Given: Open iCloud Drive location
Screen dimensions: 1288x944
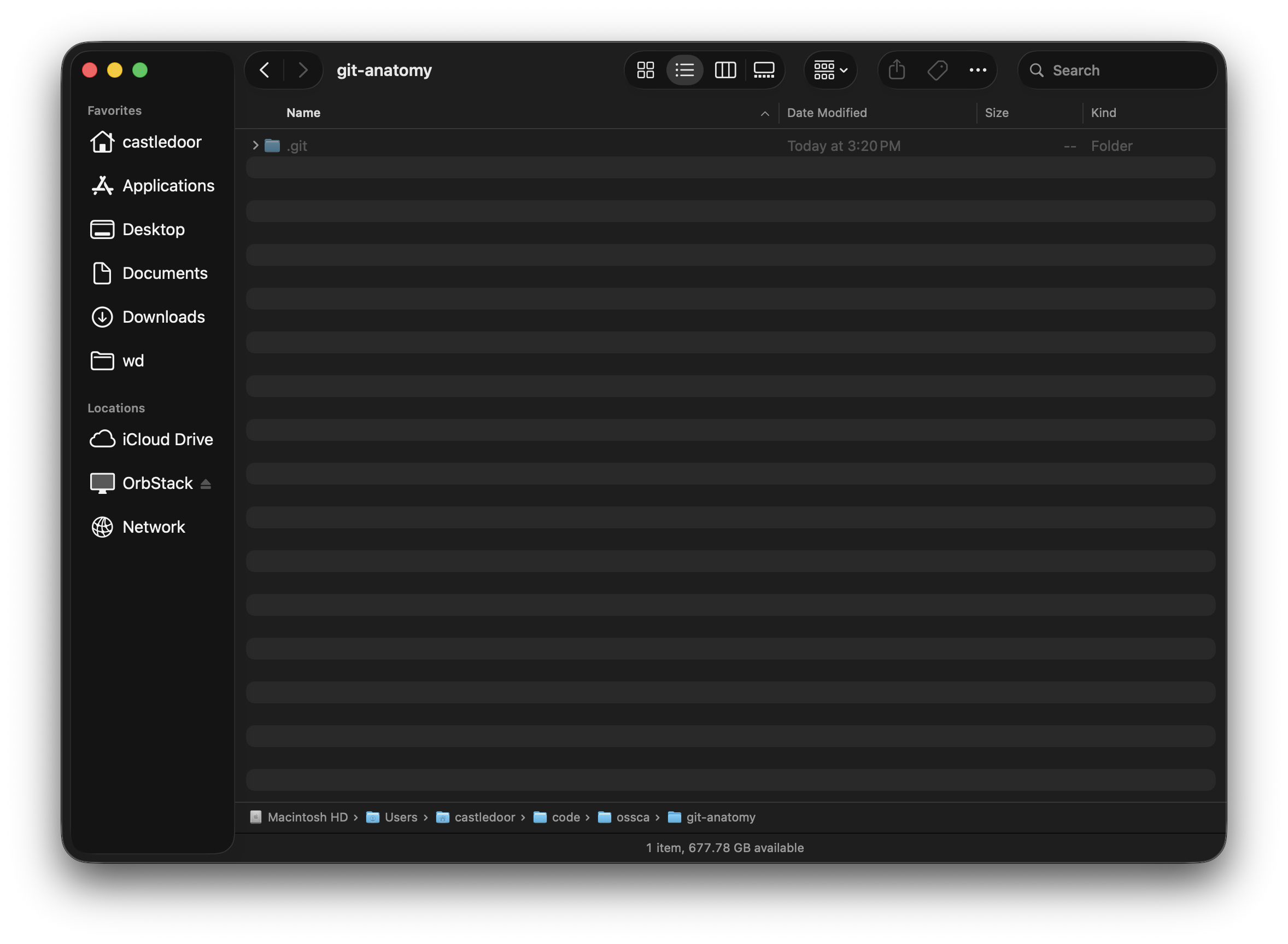Looking at the screenshot, I should [x=167, y=439].
